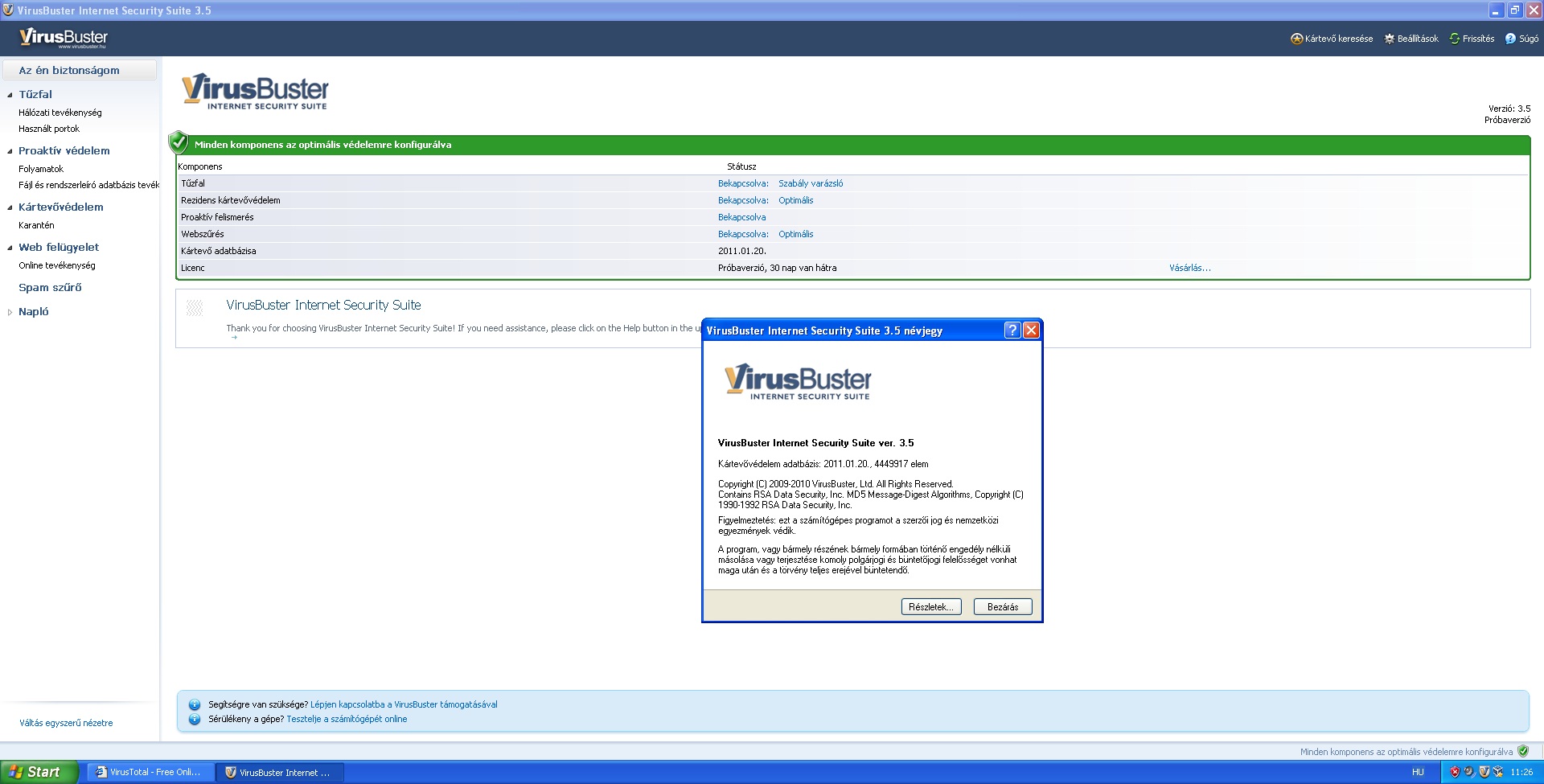The width and height of the screenshot is (1544, 784).
Task: Click the Frissítés refresh icon
Action: coord(1454,39)
